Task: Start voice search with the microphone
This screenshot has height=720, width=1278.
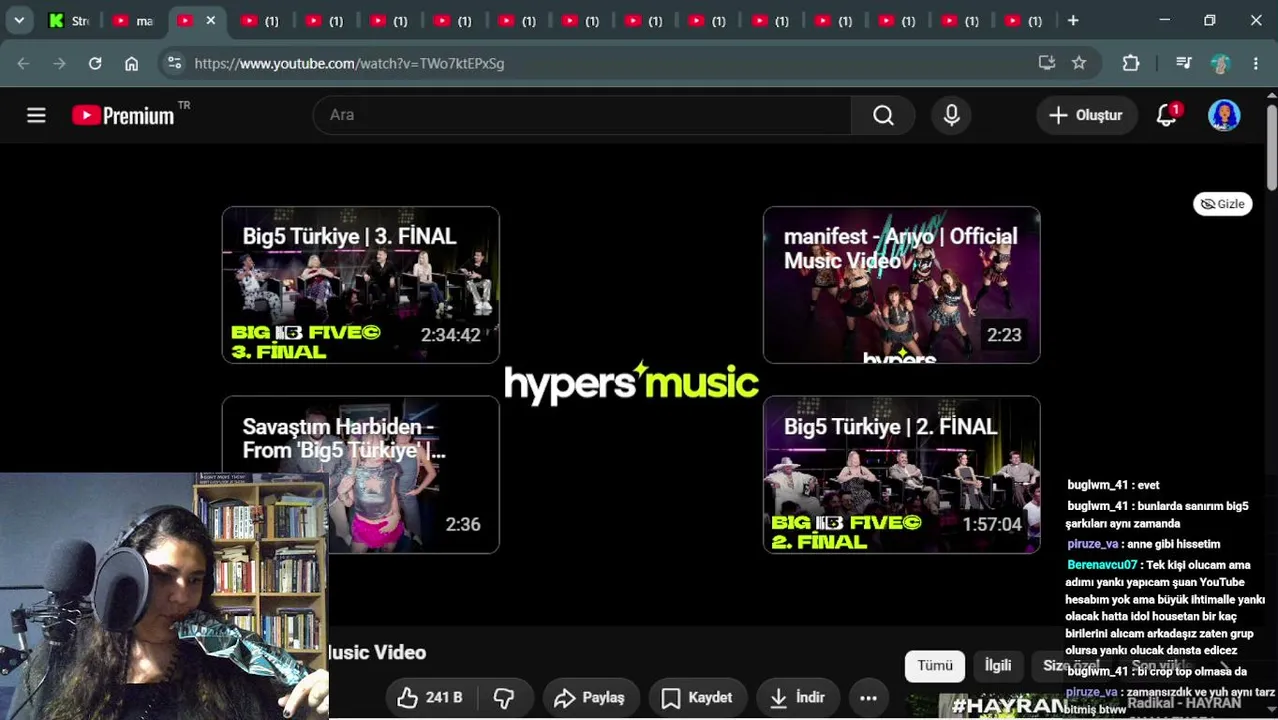Action: point(952,115)
